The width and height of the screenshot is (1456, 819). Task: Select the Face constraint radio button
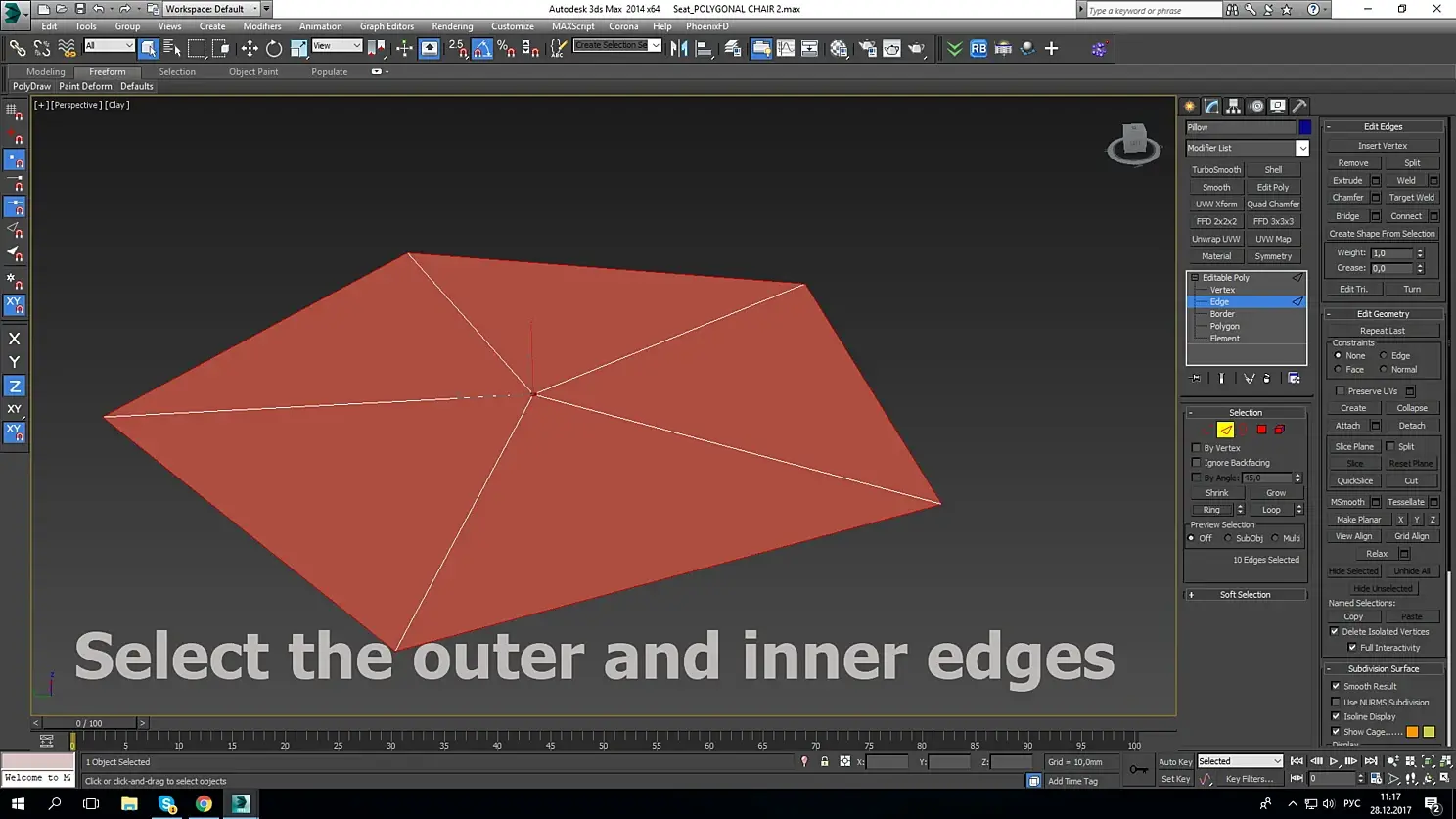pos(1338,370)
